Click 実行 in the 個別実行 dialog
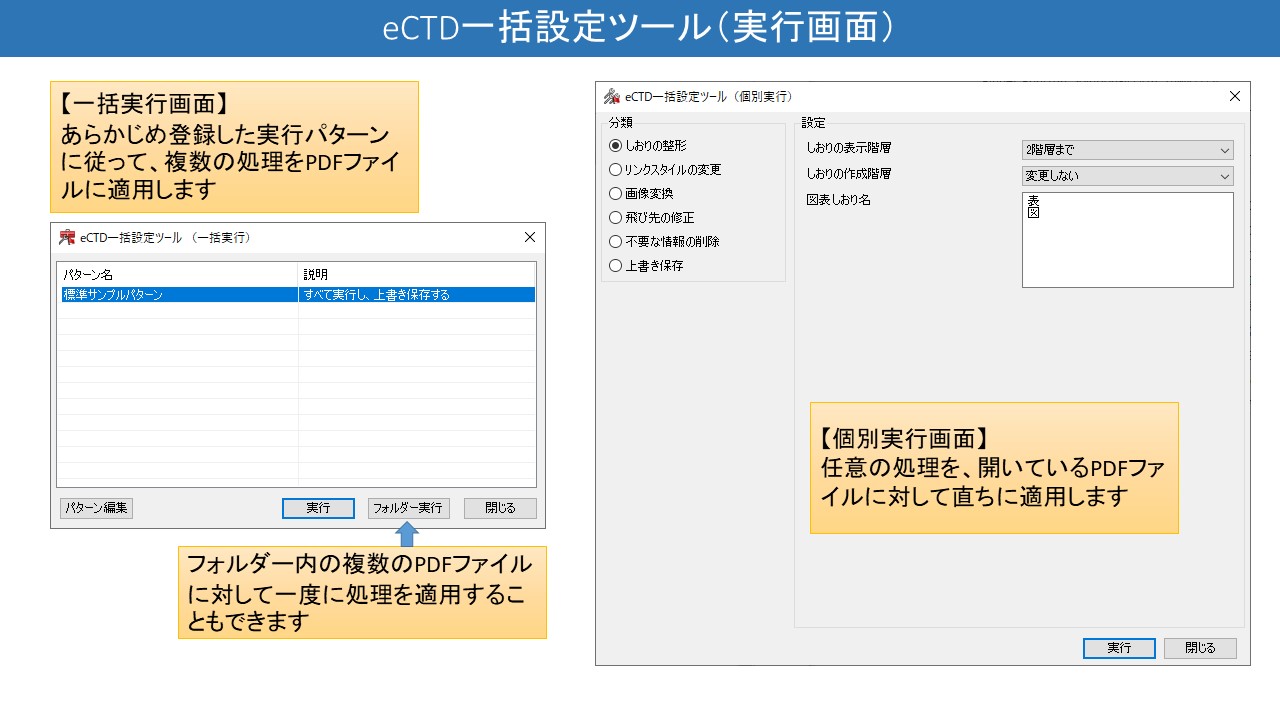 point(1119,648)
